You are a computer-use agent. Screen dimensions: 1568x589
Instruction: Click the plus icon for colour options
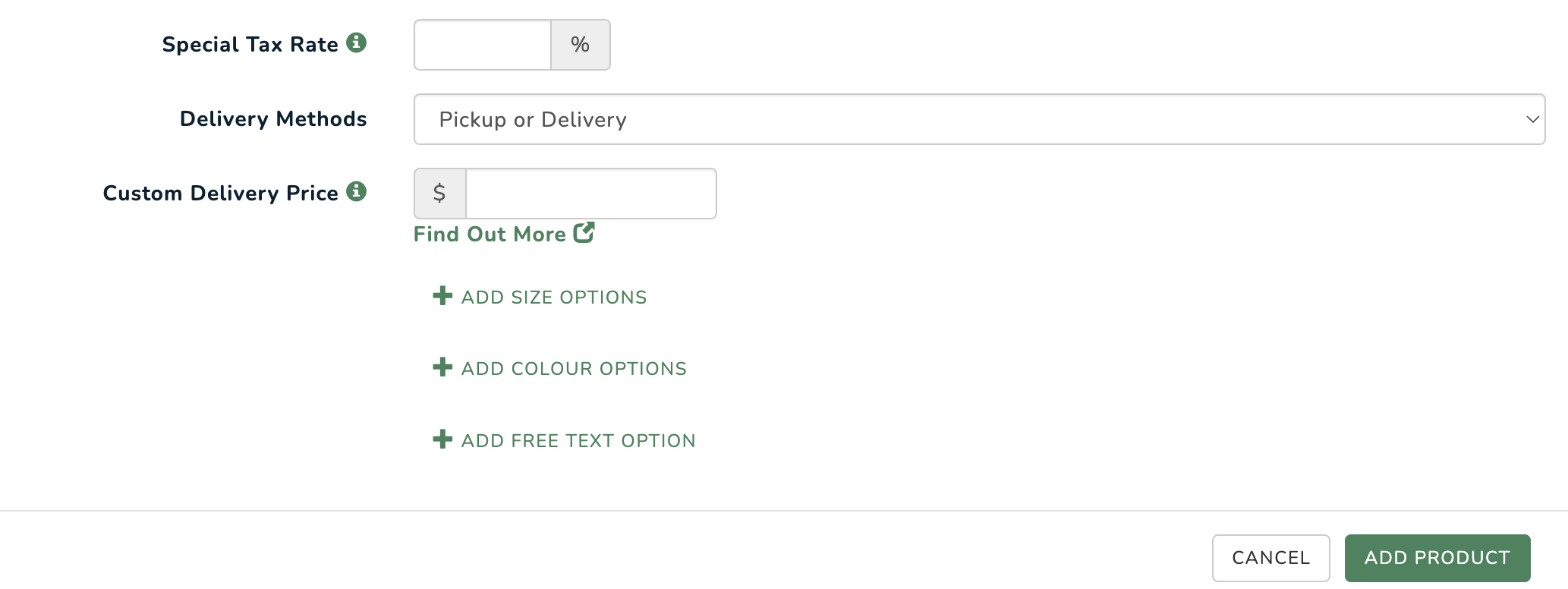click(x=442, y=367)
